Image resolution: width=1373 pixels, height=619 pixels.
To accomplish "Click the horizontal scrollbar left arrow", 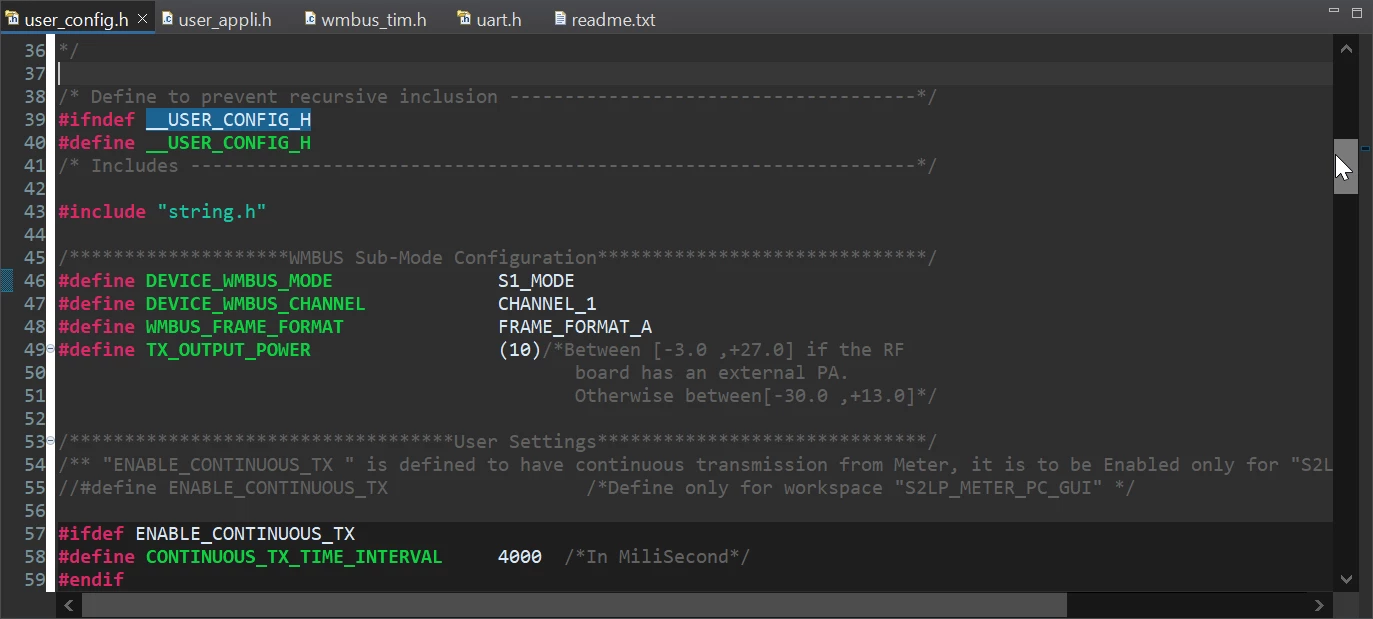I will (x=69, y=605).
